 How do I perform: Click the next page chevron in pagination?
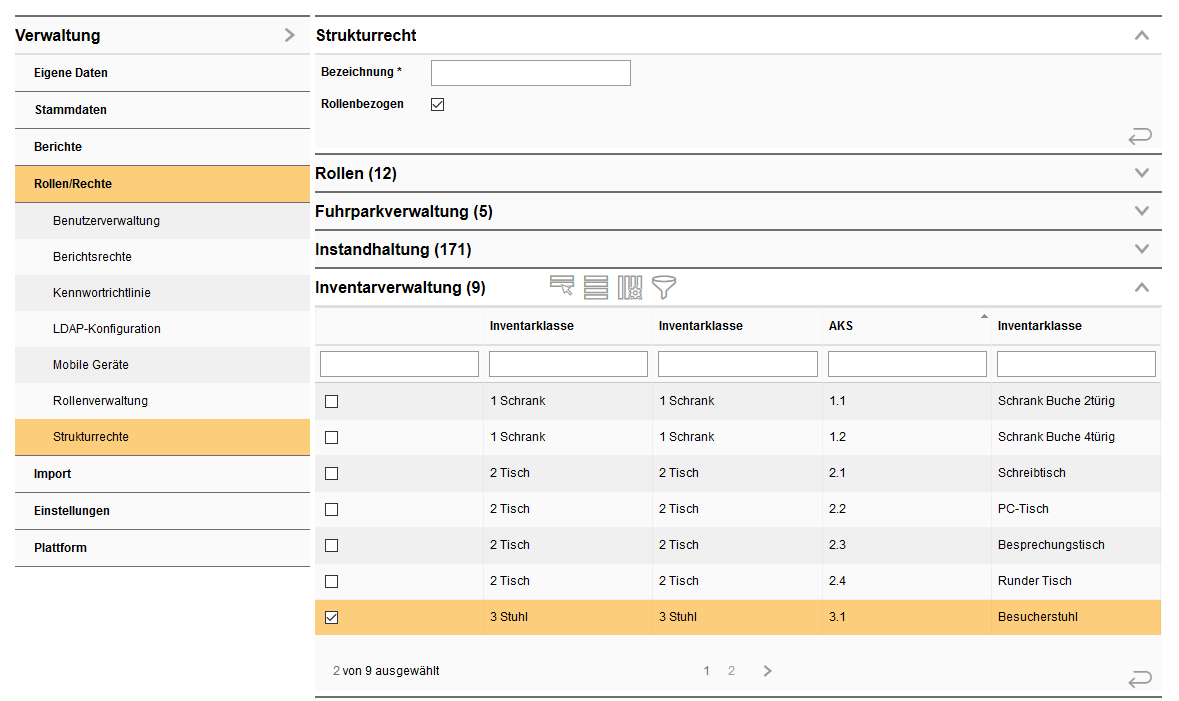tap(767, 670)
